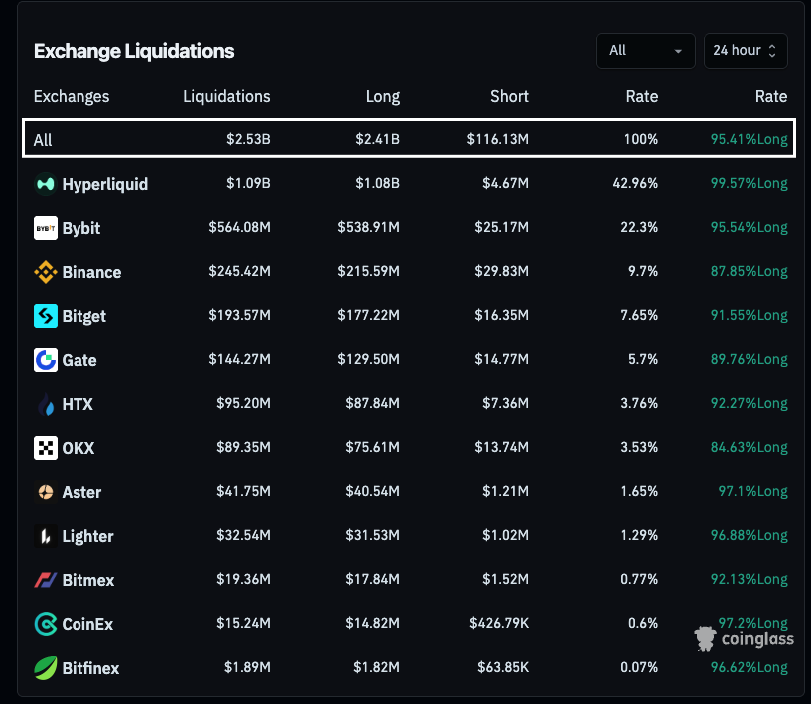Click OKX 84.63%Long value

749,447
